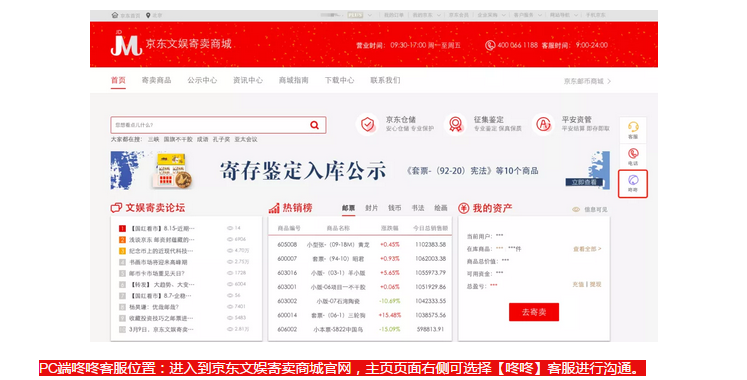The height and width of the screenshot is (380, 747).
Task: Open 手机京东 in top bar
Action: 596,15
